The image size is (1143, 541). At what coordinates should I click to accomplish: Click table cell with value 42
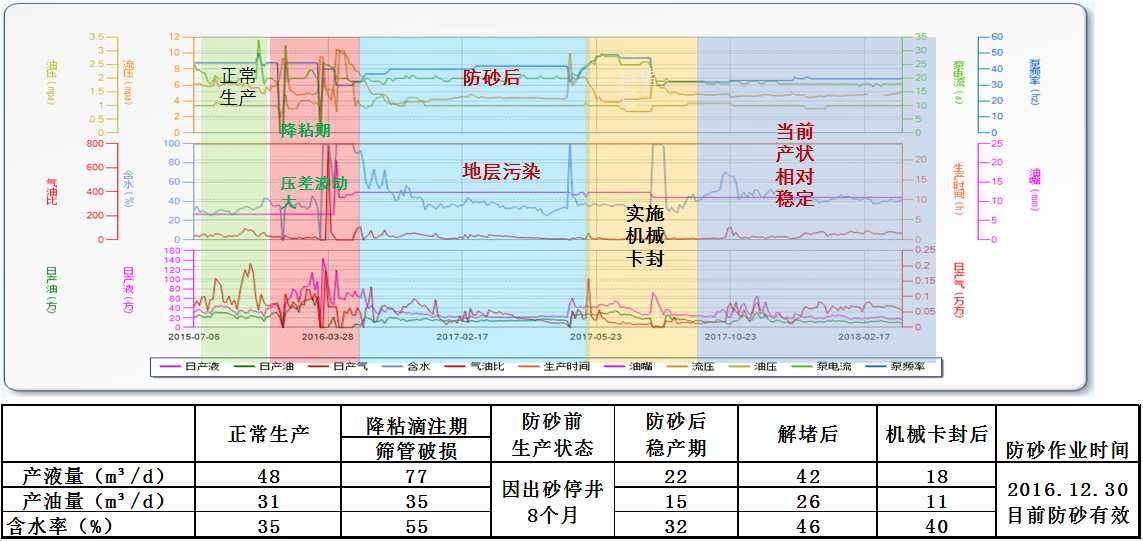click(806, 477)
